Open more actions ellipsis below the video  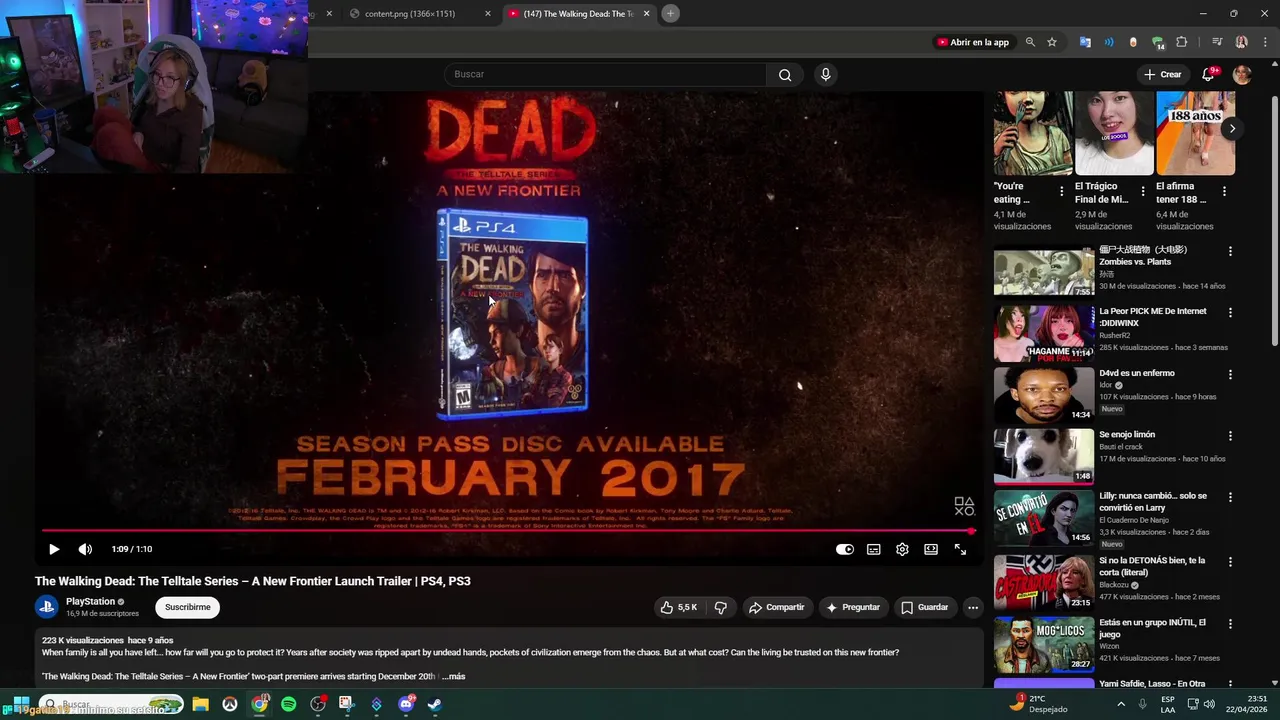973,607
